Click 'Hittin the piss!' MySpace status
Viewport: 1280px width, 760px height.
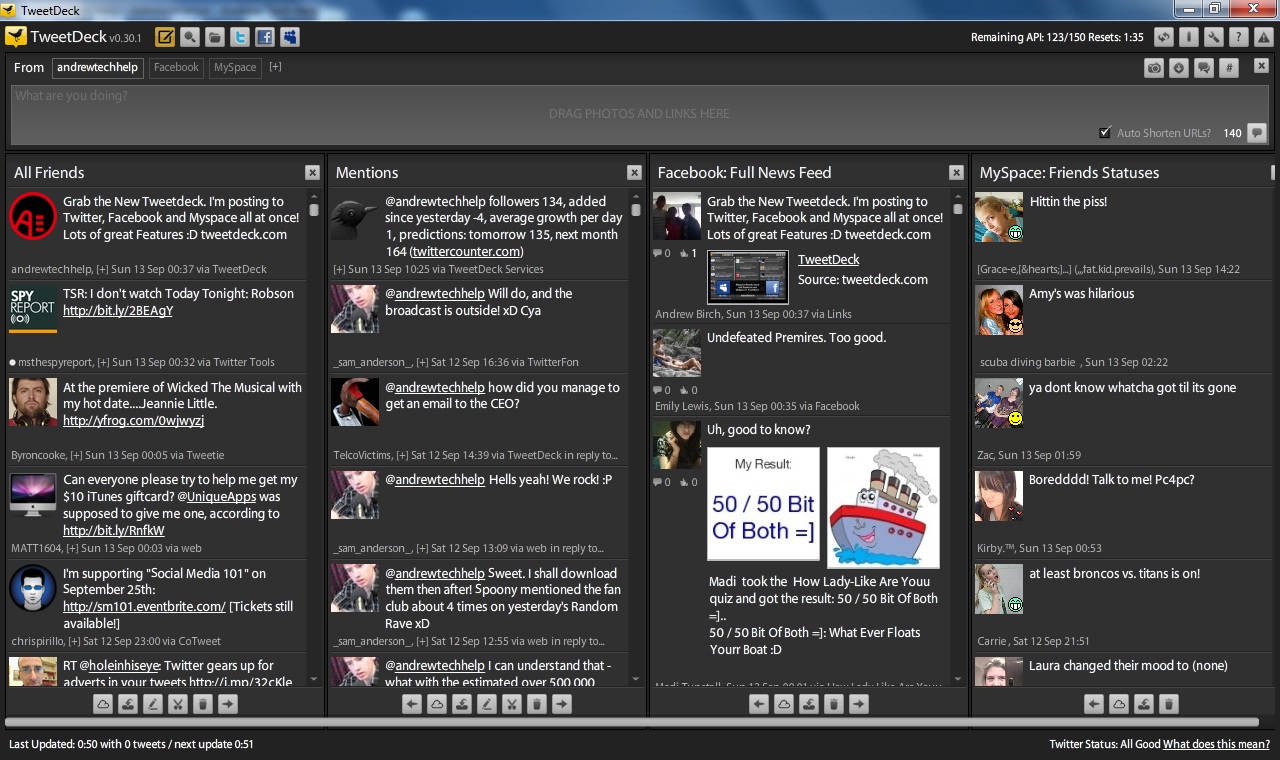pos(1068,202)
